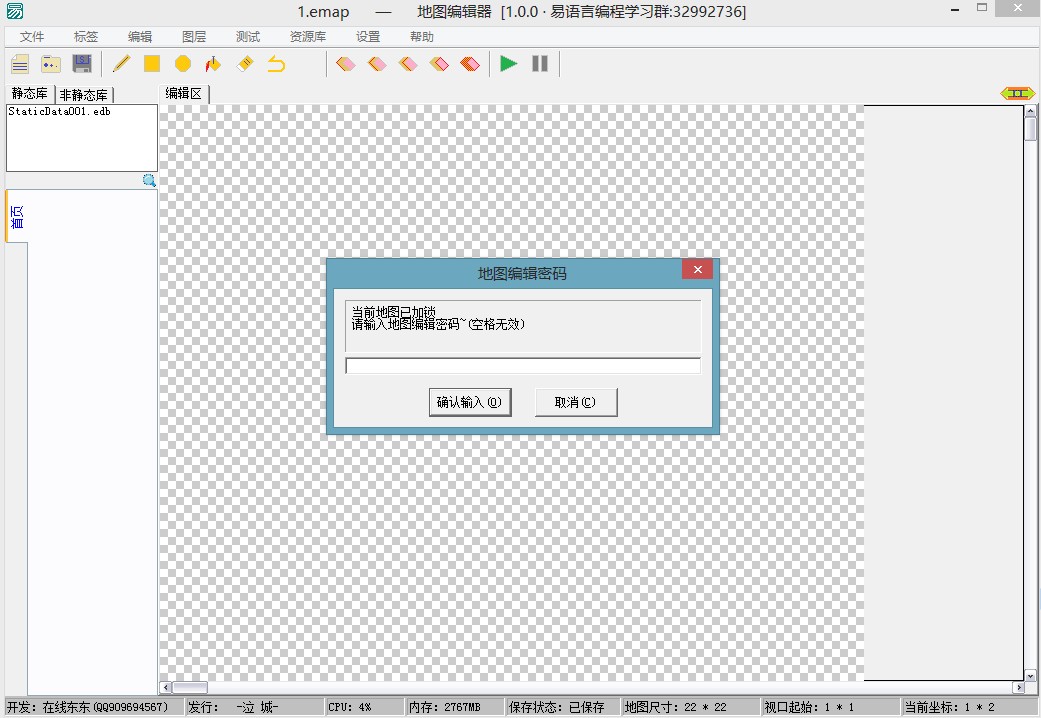Click the green app icon in the title bar
This screenshot has height=718, width=1041.
15,11
